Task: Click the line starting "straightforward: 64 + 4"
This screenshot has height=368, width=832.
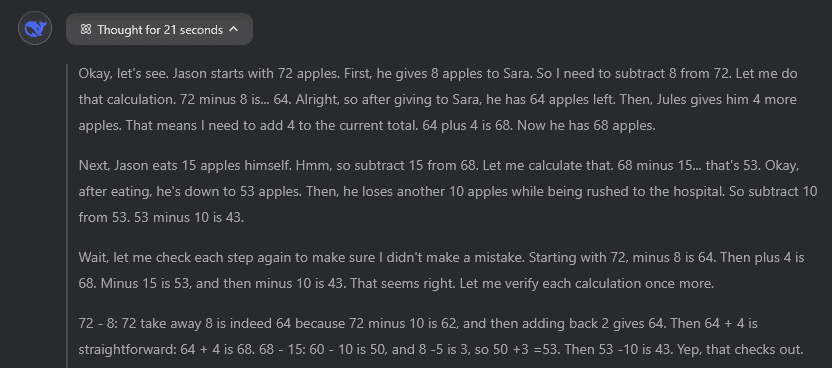Action: (x=441, y=349)
